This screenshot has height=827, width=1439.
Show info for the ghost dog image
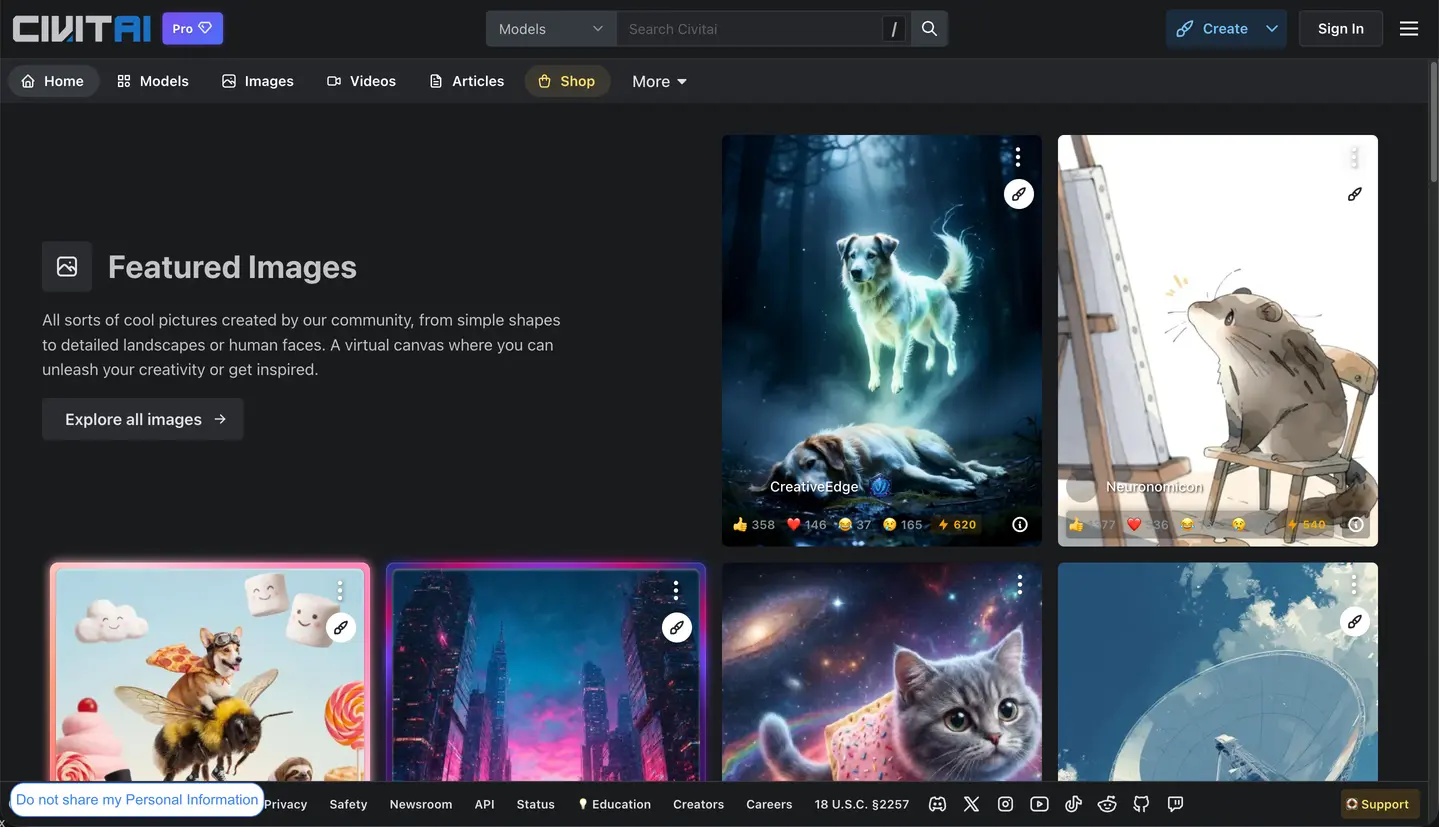point(1019,525)
